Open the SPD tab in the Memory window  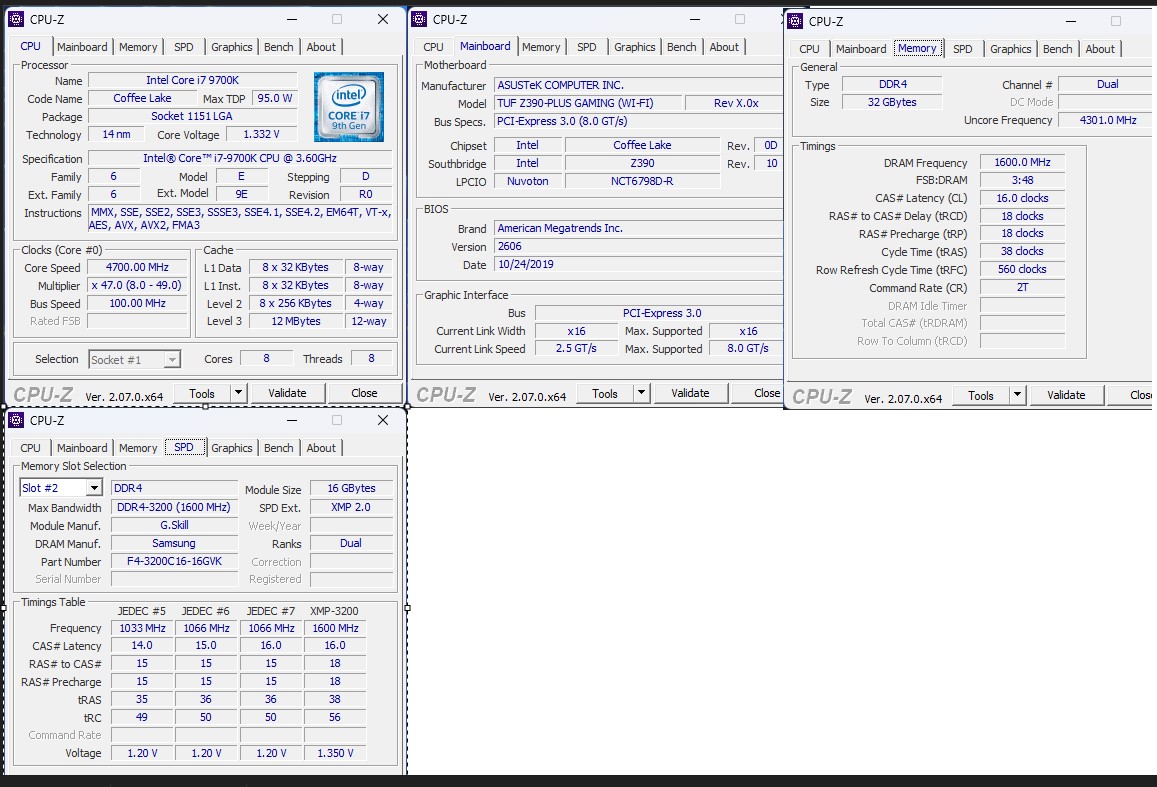click(x=963, y=49)
